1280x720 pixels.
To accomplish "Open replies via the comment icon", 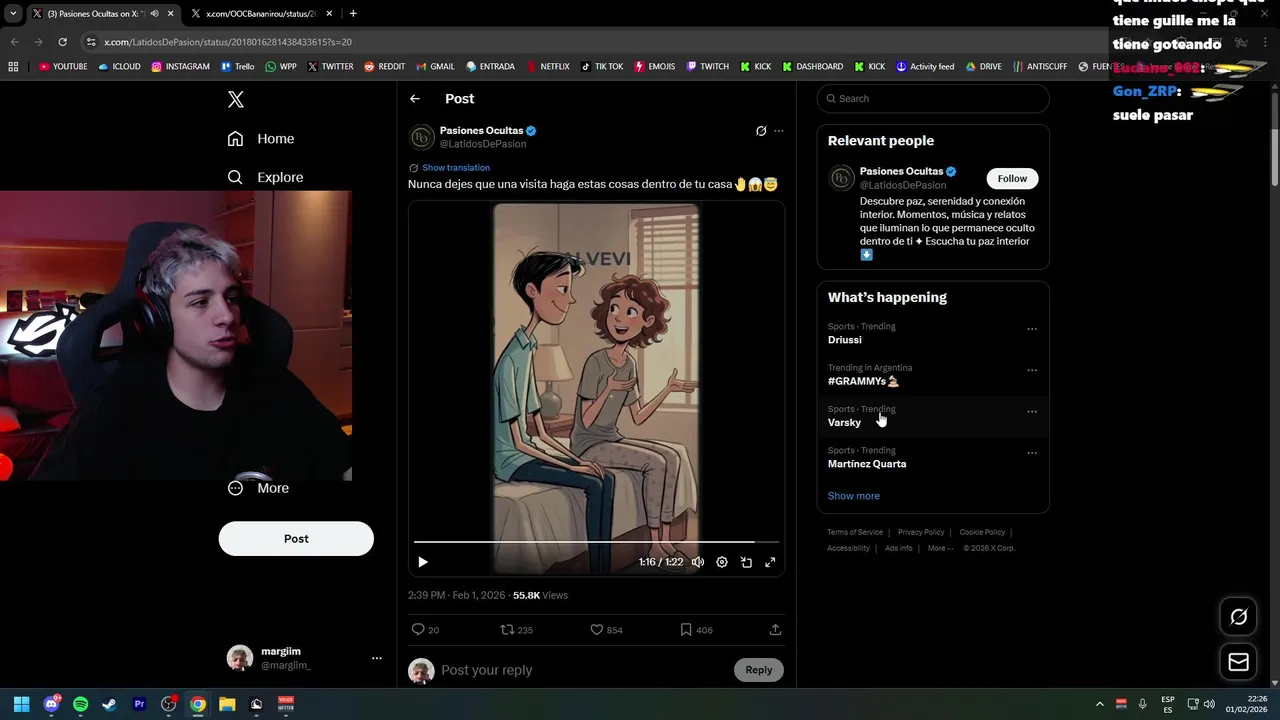I will 418,630.
